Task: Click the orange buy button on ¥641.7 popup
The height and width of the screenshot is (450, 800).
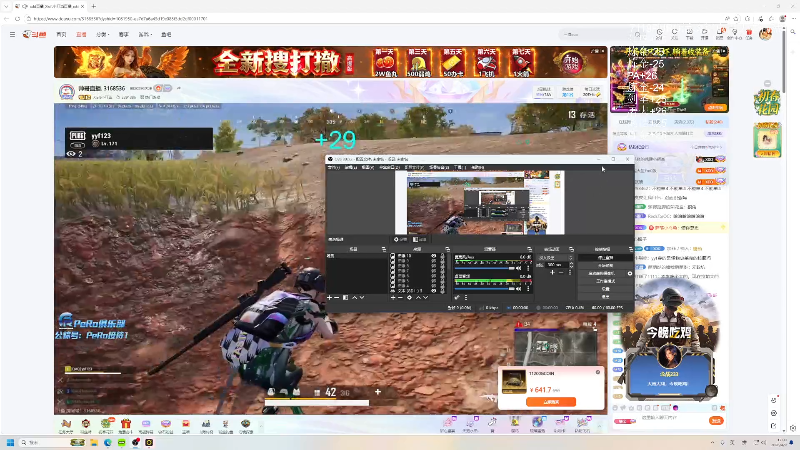Action: (551, 402)
